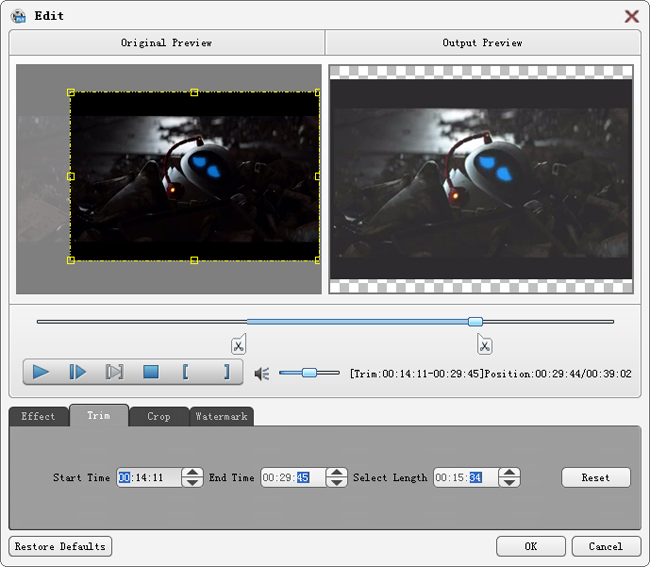Increase End Time with up arrow
650x567 pixels.
(x=337, y=472)
